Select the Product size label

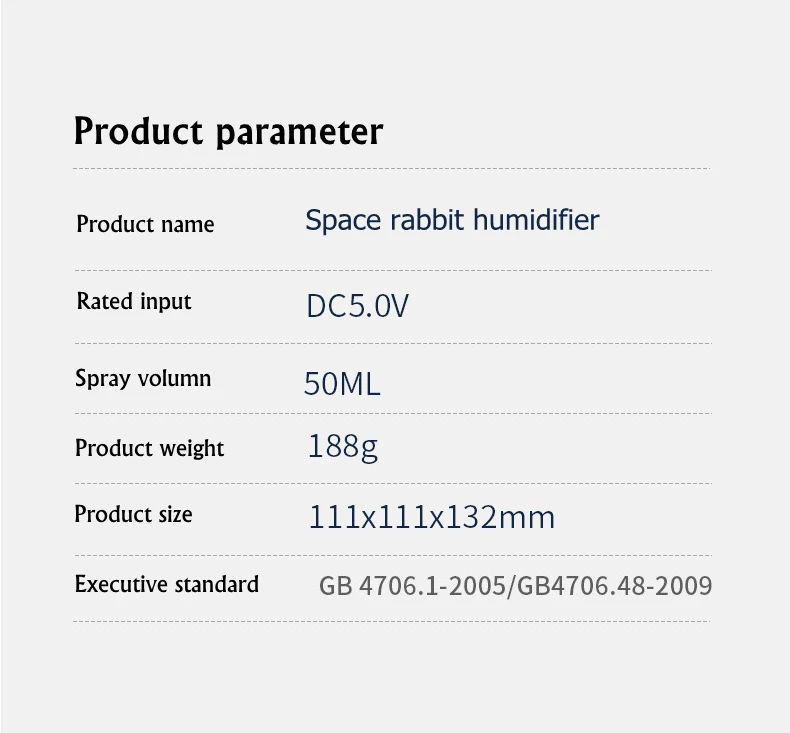pyautogui.click(x=134, y=515)
